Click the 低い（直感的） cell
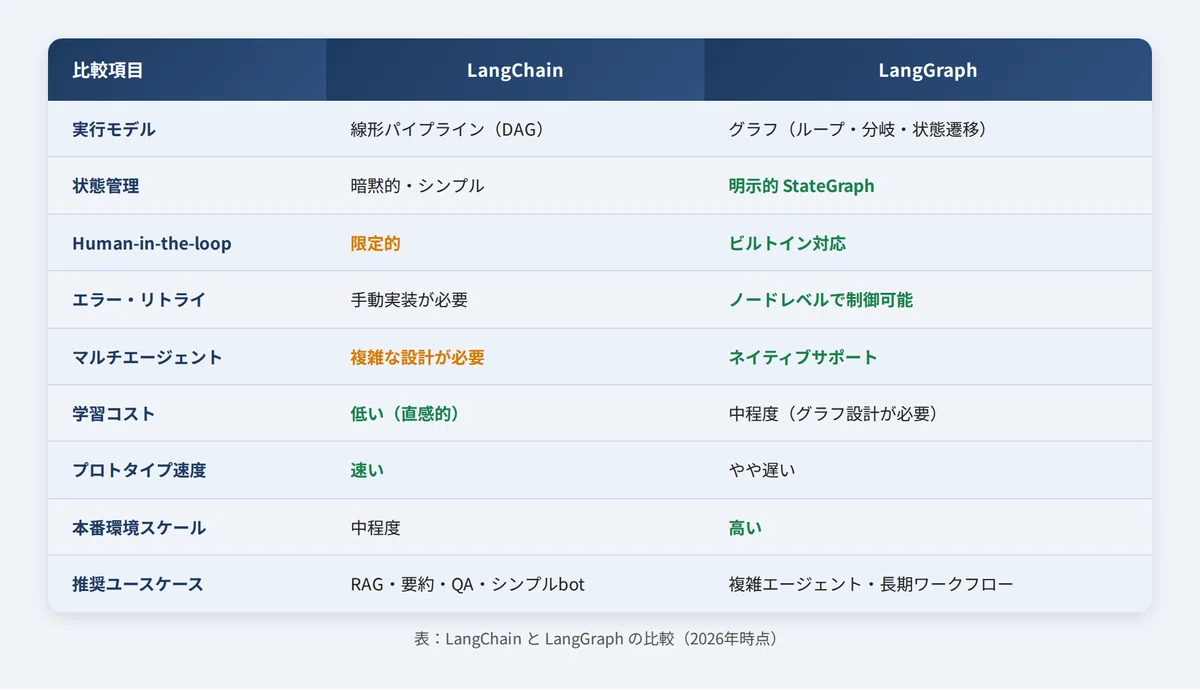Screen dimensions: 1200x690 (515, 413)
